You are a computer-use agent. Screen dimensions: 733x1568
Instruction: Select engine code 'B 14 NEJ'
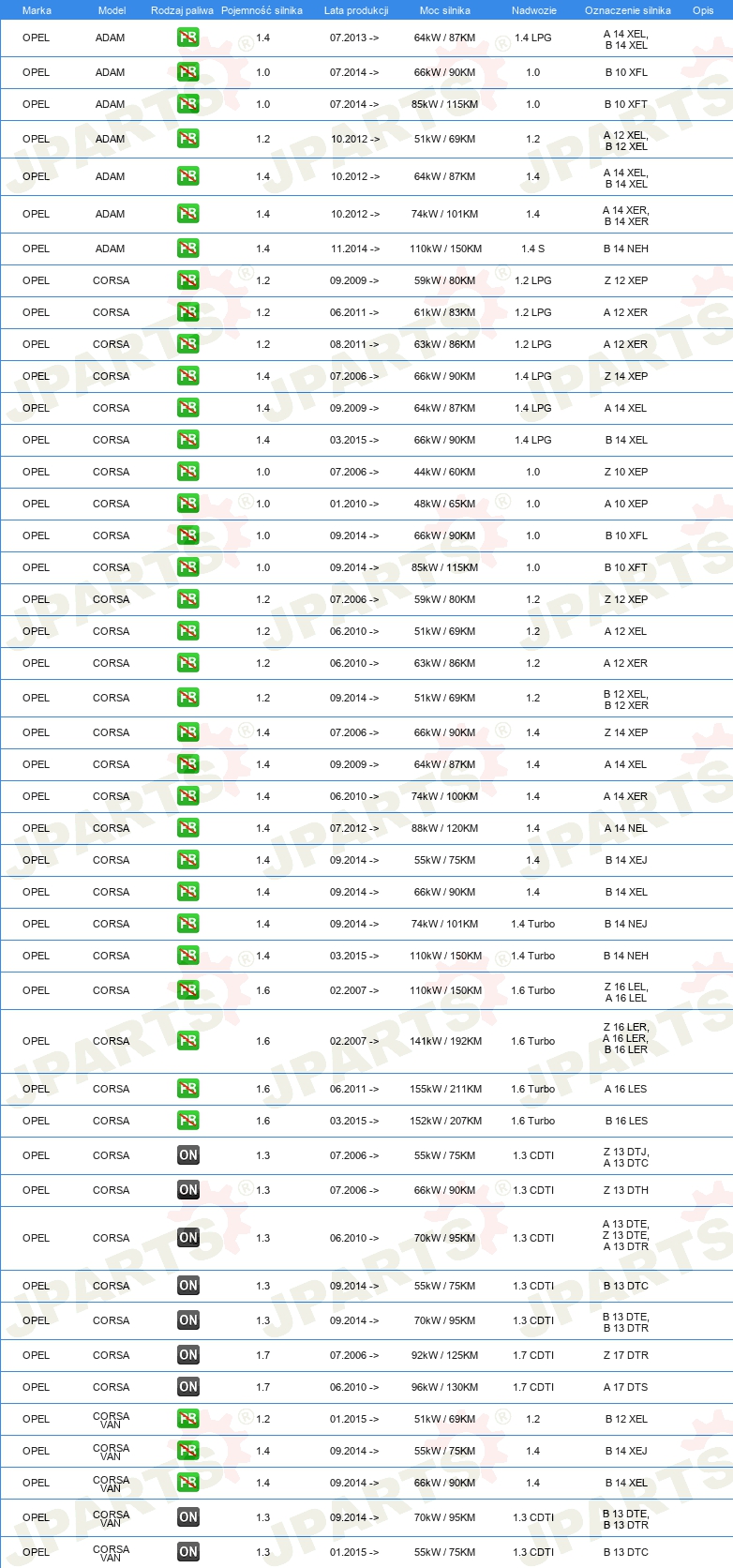pos(626,924)
